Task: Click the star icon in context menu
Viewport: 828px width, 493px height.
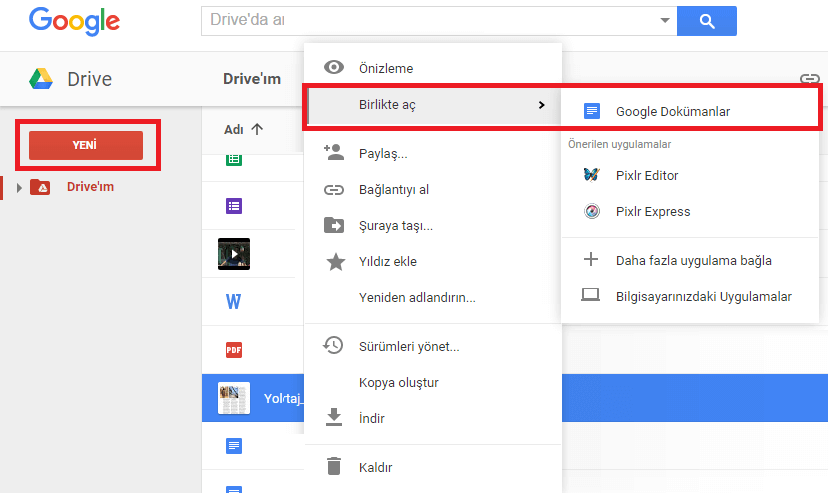Action: [335, 261]
